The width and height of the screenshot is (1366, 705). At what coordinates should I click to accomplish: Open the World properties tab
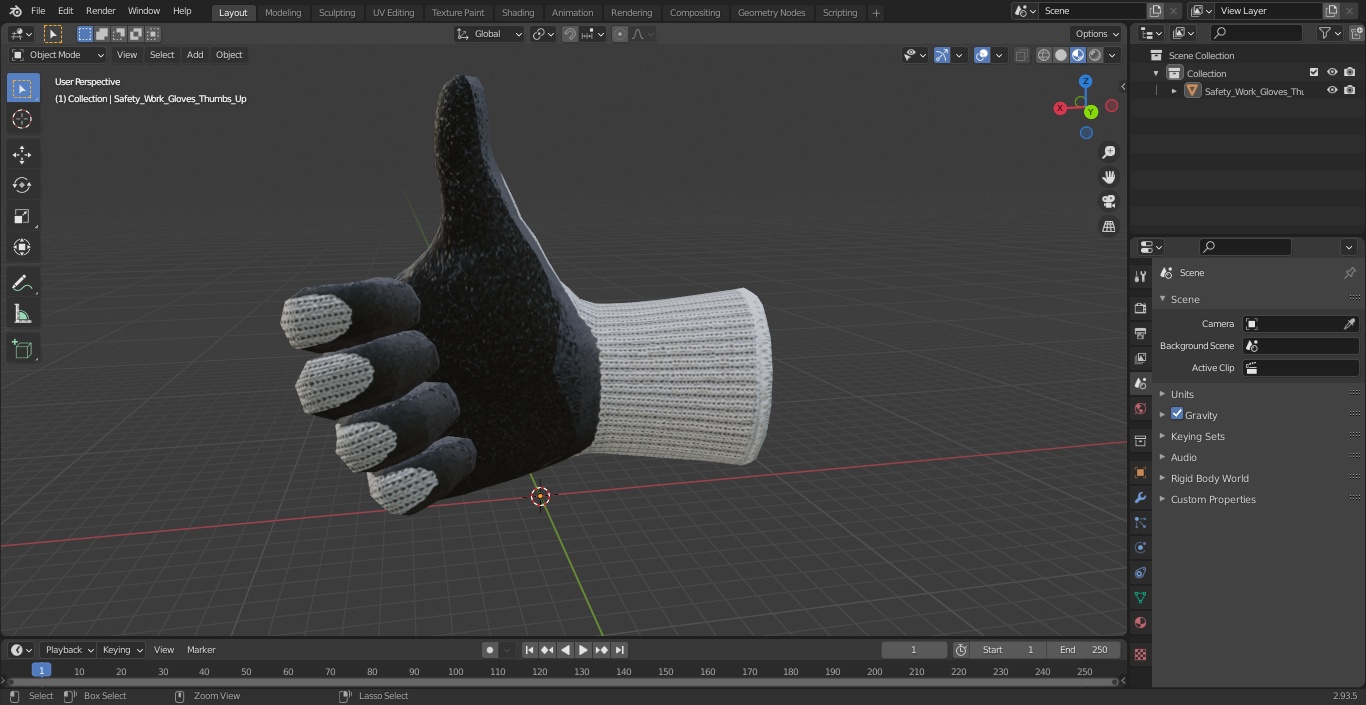tap(1140, 408)
